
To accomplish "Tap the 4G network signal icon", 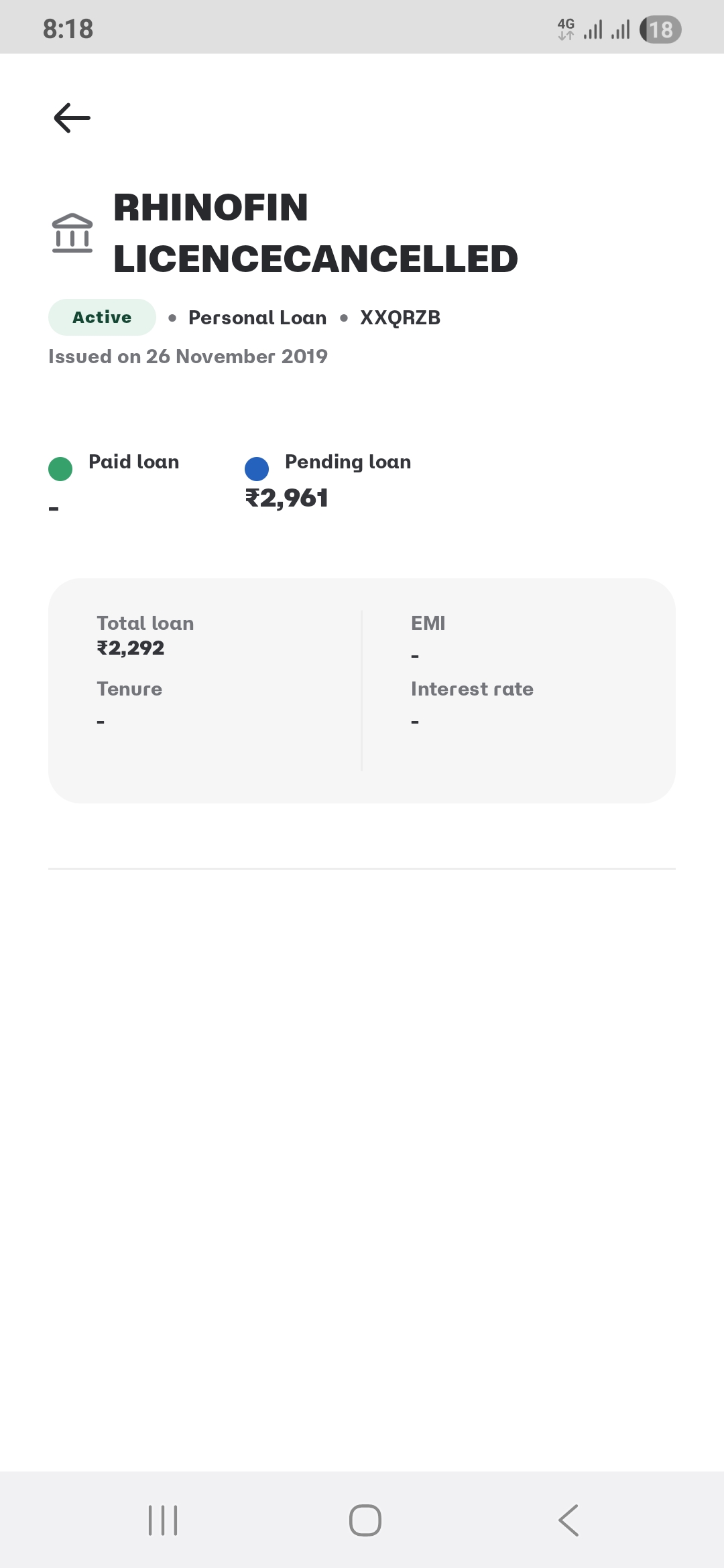I will [566, 29].
